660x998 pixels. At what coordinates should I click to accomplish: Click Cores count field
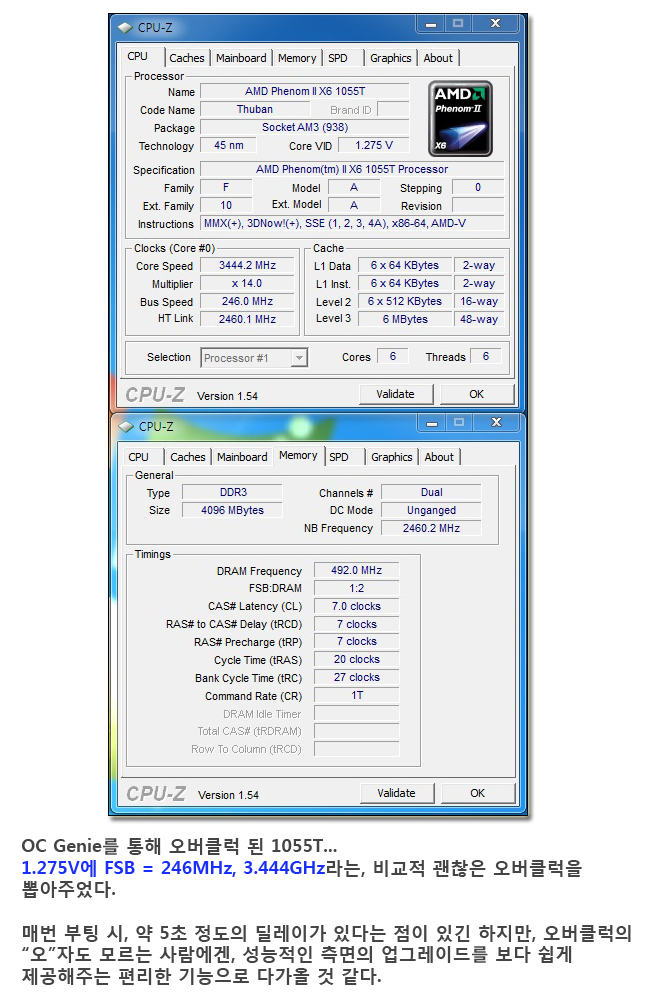coord(393,356)
